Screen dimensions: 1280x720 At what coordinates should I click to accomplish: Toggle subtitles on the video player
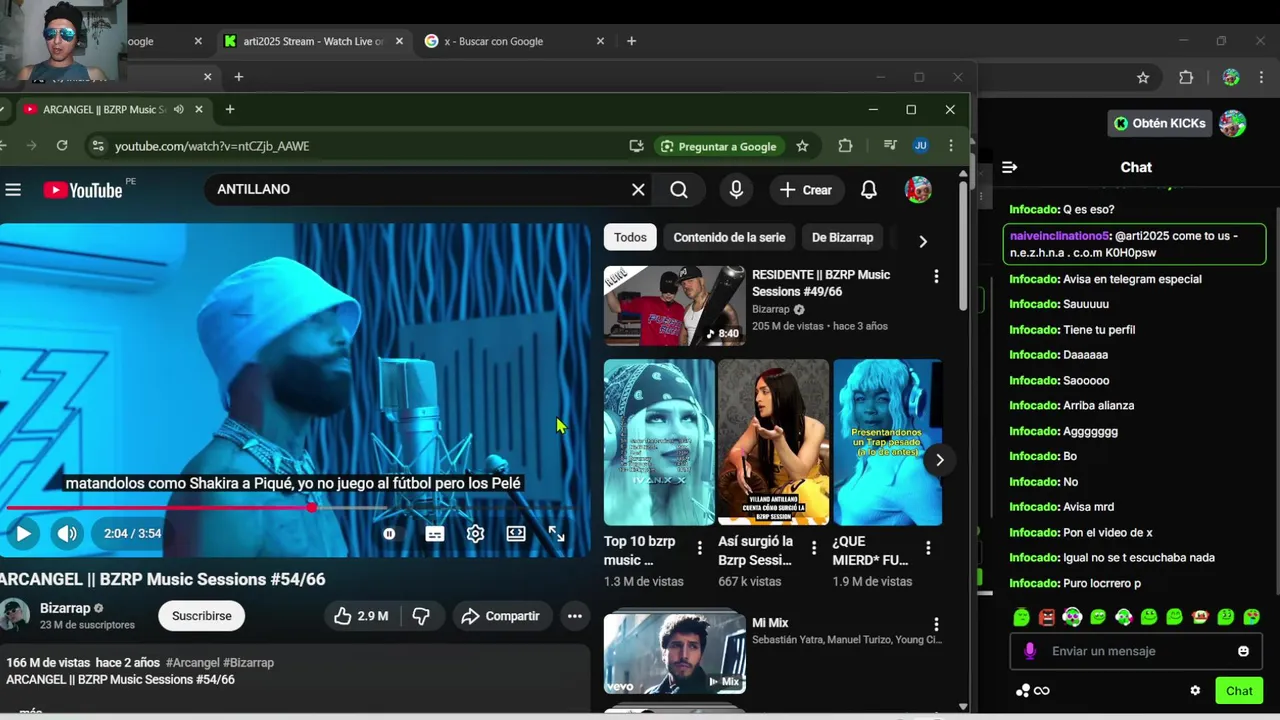(435, 534)
